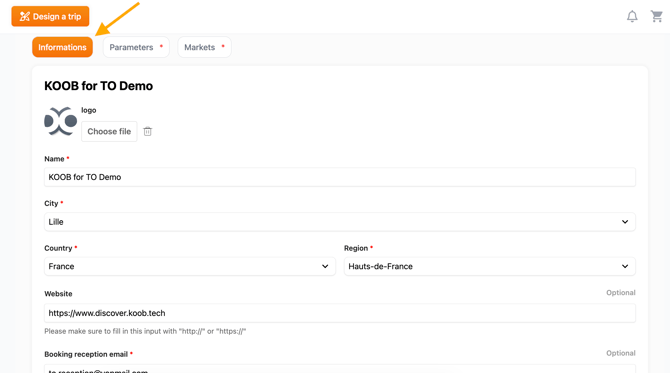Click the Website label

(58, 294)
